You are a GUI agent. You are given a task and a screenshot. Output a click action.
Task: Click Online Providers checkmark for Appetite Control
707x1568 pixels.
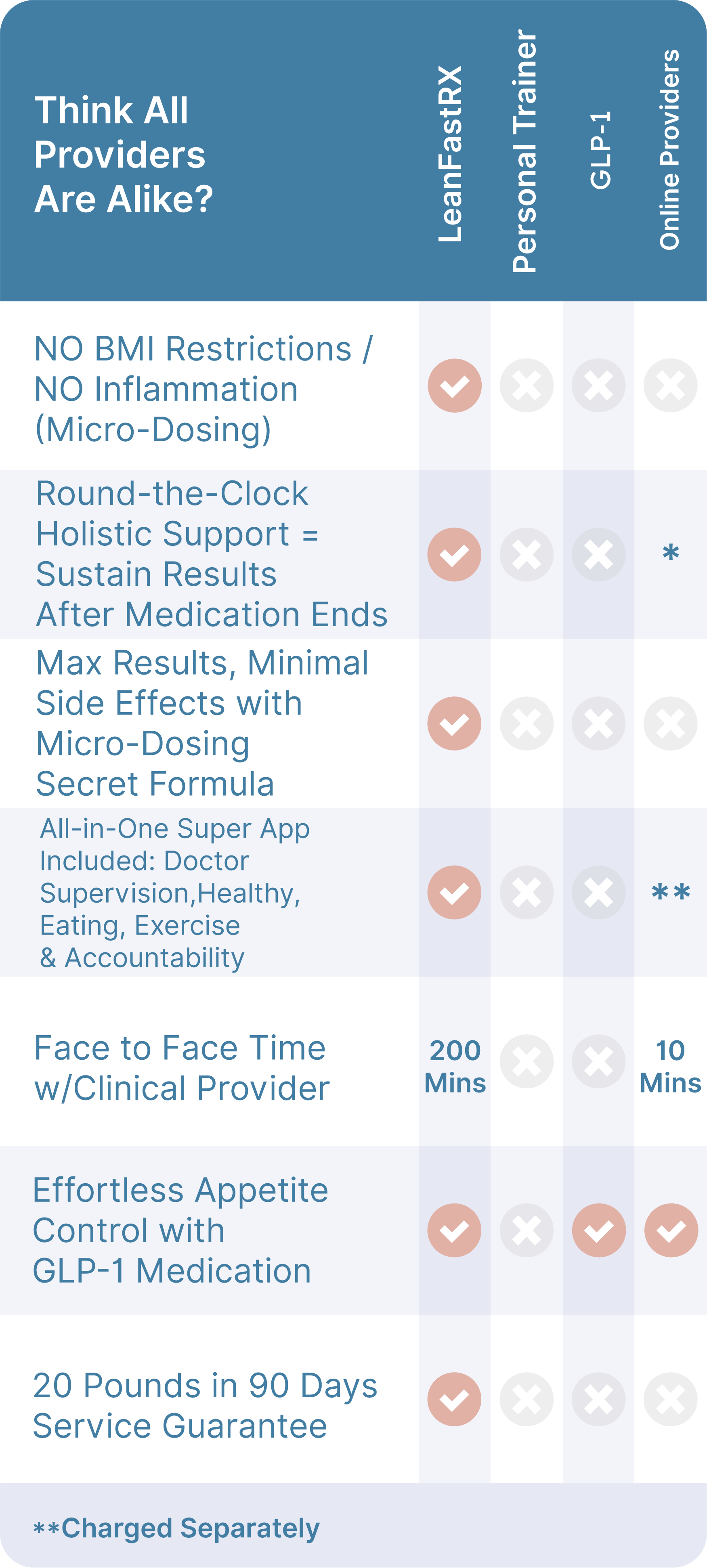[671, 1230]
